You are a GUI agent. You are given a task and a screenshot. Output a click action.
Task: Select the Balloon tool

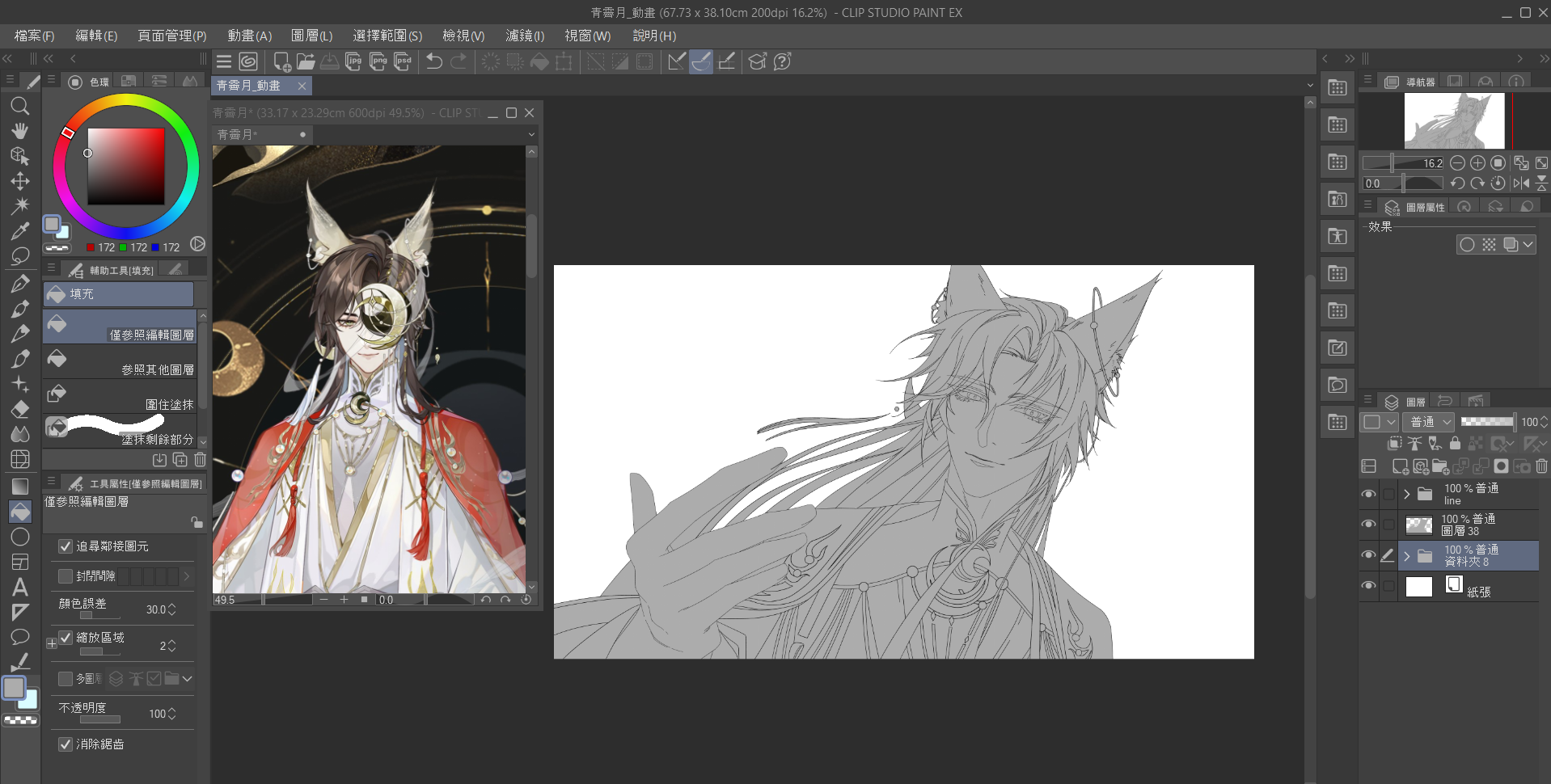(20, 637)
